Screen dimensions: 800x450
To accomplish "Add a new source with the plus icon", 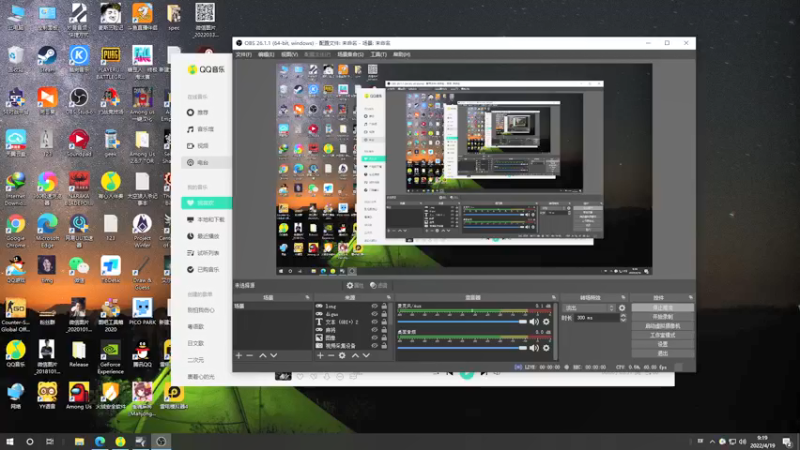I will point(320,356).
